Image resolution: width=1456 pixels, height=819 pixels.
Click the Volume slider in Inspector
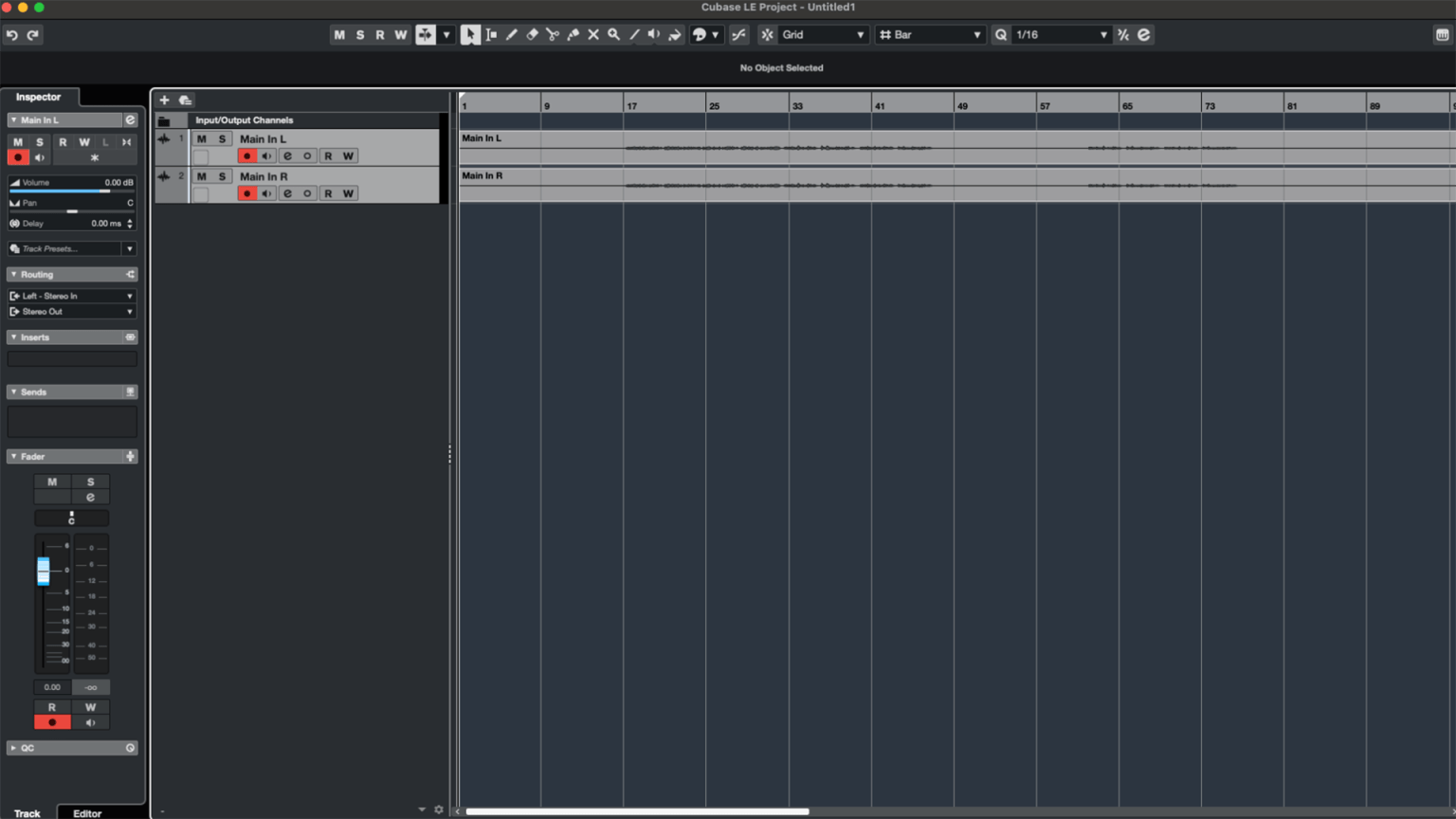pyautogui.click(x=72, y=191)
